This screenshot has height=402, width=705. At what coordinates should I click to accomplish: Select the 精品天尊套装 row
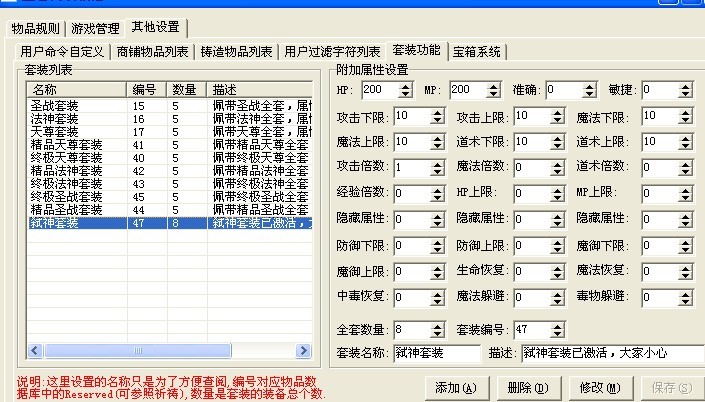click(x=170, y=145)
